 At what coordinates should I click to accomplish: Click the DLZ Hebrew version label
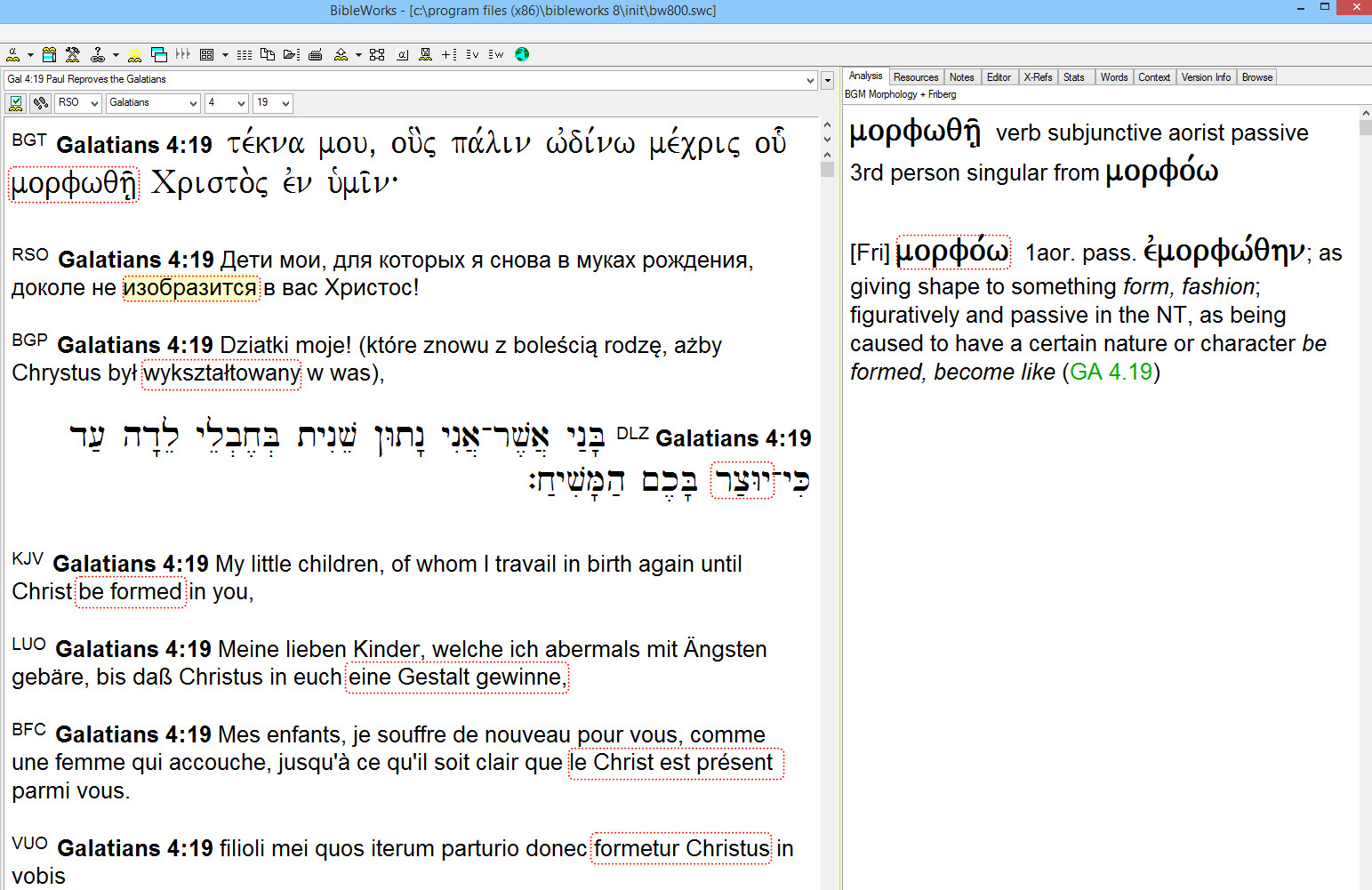click(x=632, y=434)
